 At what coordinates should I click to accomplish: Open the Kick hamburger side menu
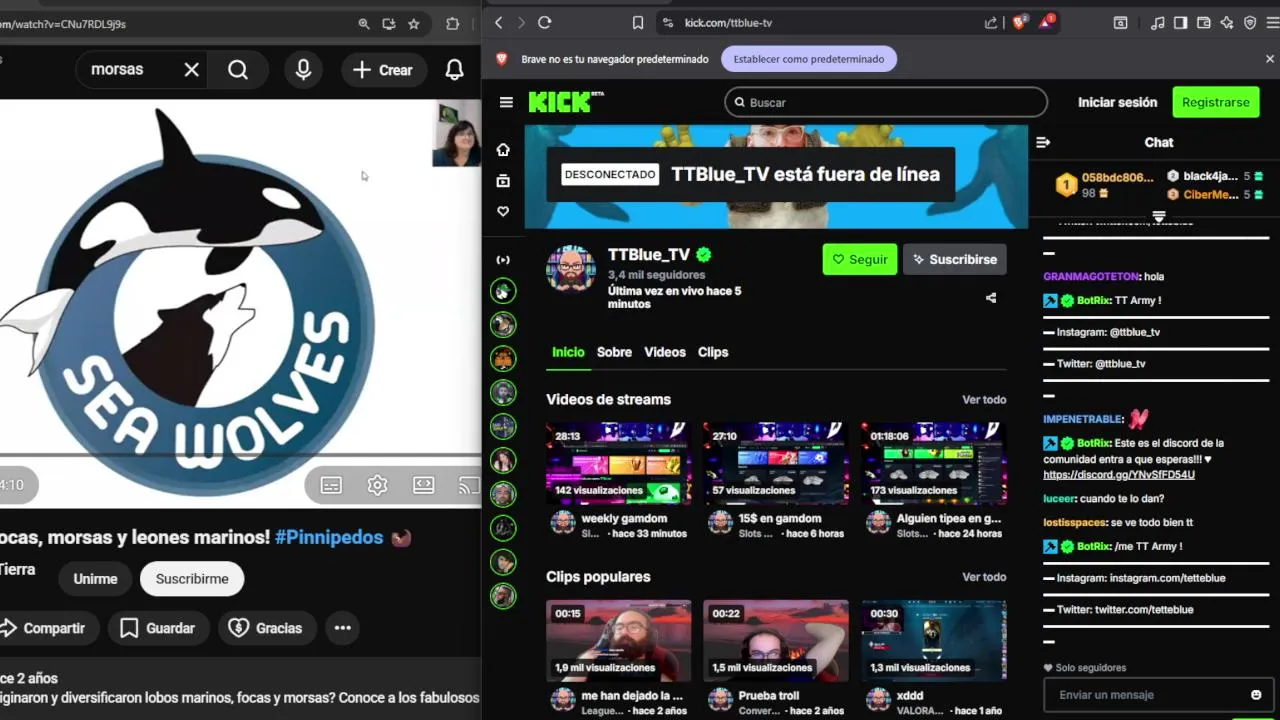506,102
